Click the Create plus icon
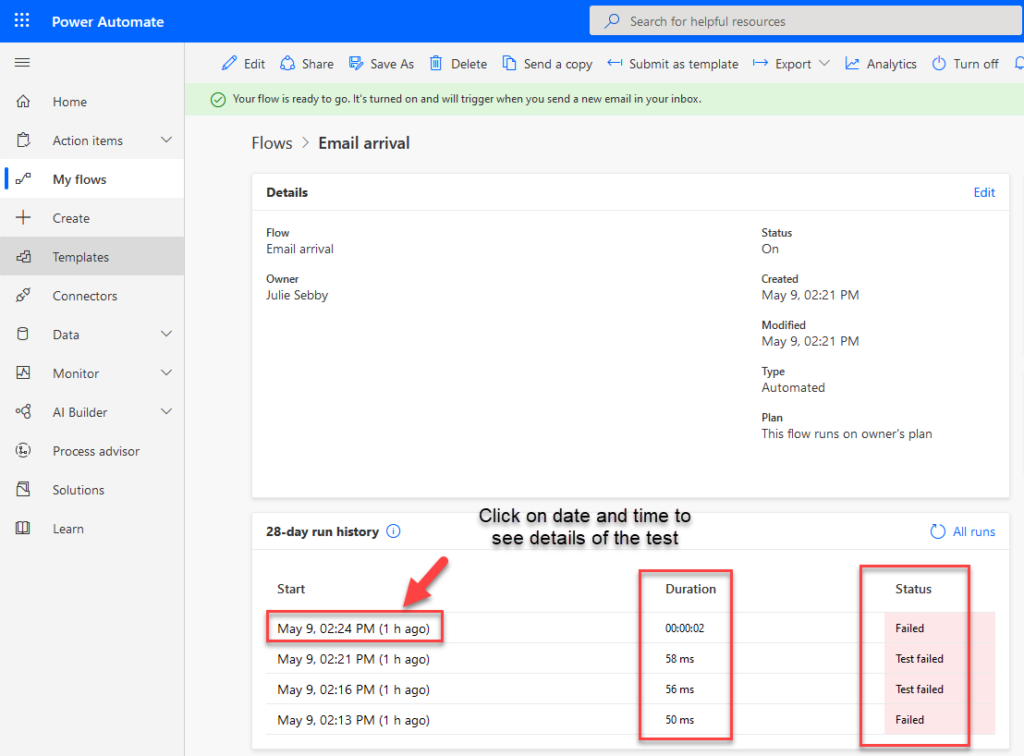Image resolution: width=1024 pixels, height=756 pixels. pos(23,217)
